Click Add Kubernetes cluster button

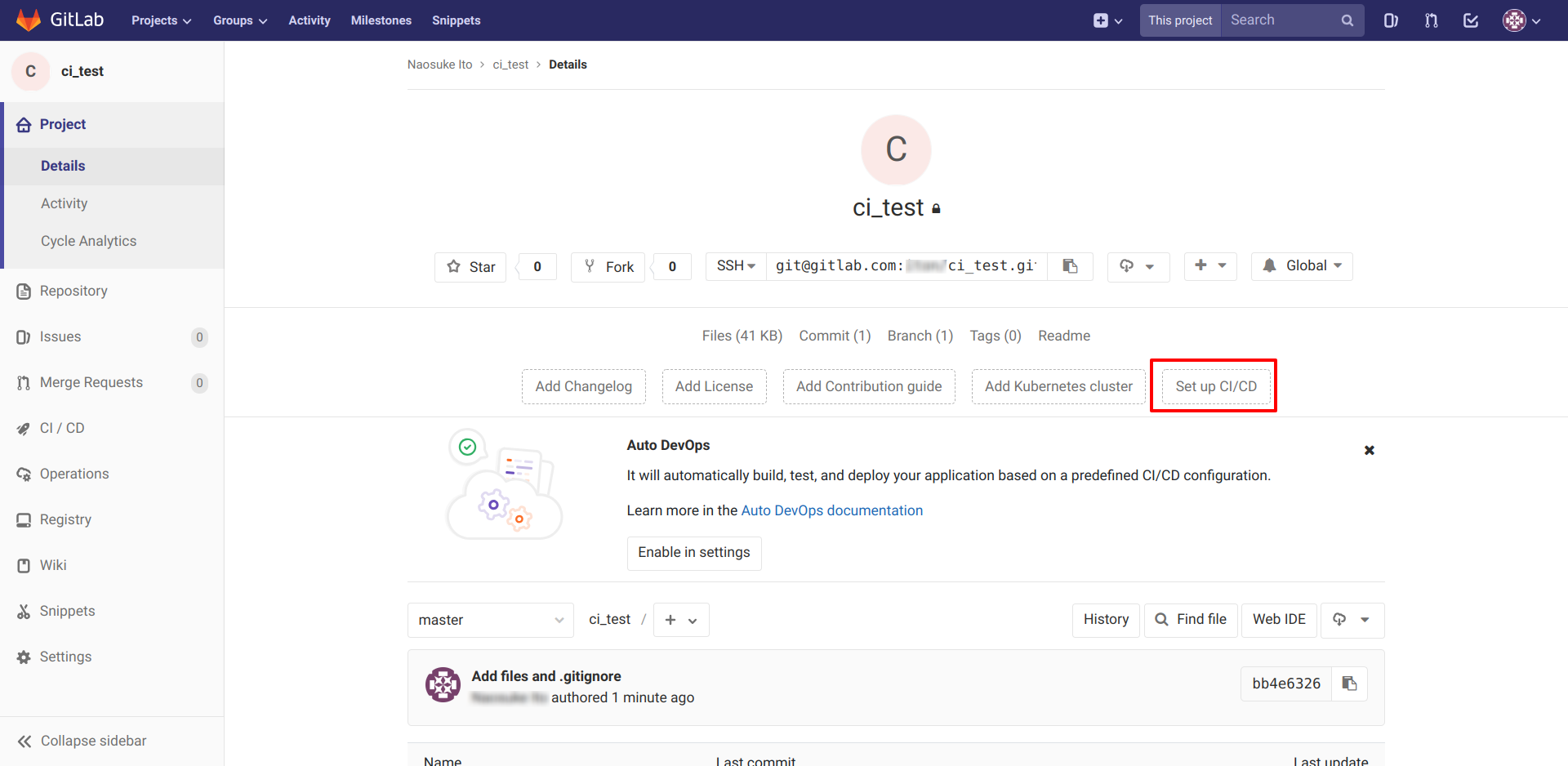point(1058,386)
